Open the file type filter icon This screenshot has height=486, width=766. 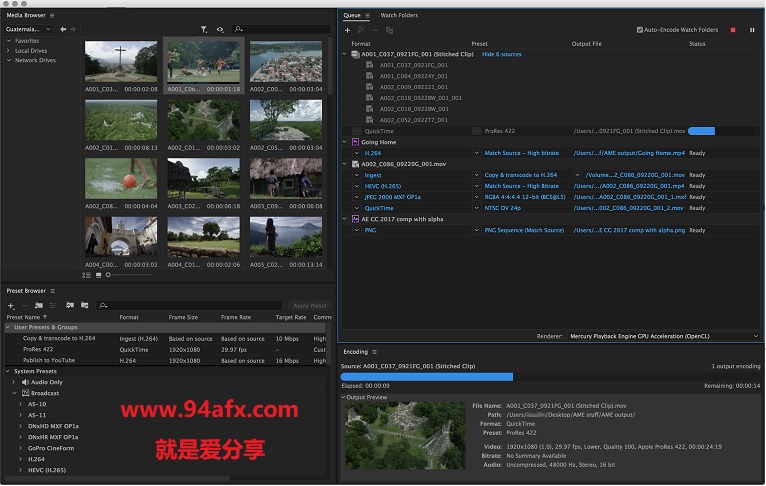pyautogui.click(x=204, y=30)
